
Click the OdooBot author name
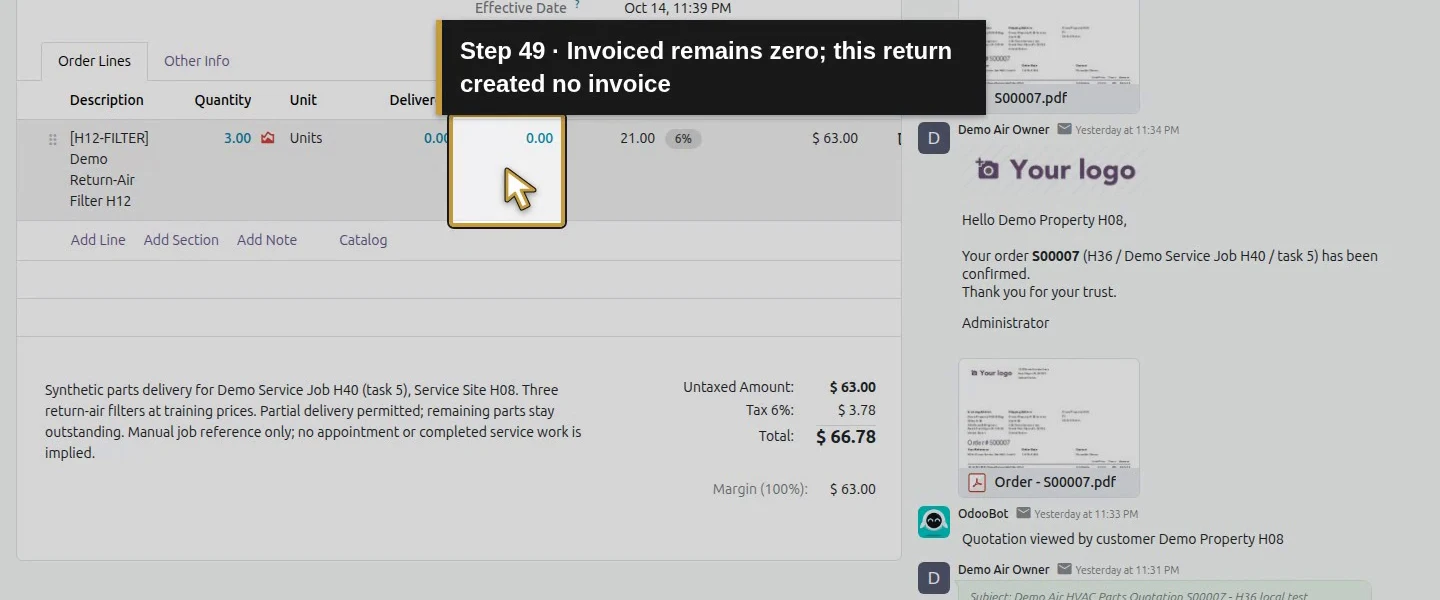tap(983, 513)
